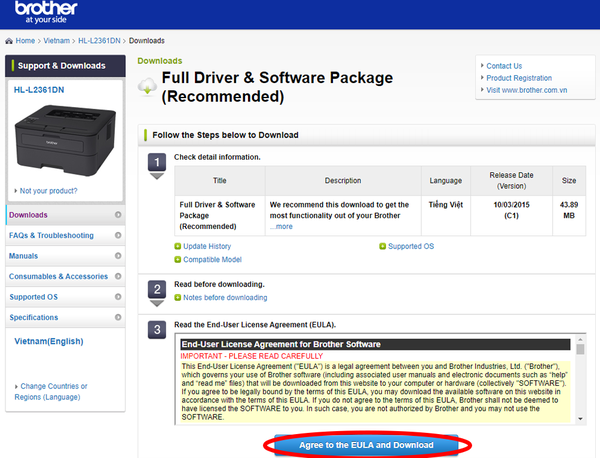
Task: Click the arrow icon beside Consumables & Accessories
Action: (118, 276)
